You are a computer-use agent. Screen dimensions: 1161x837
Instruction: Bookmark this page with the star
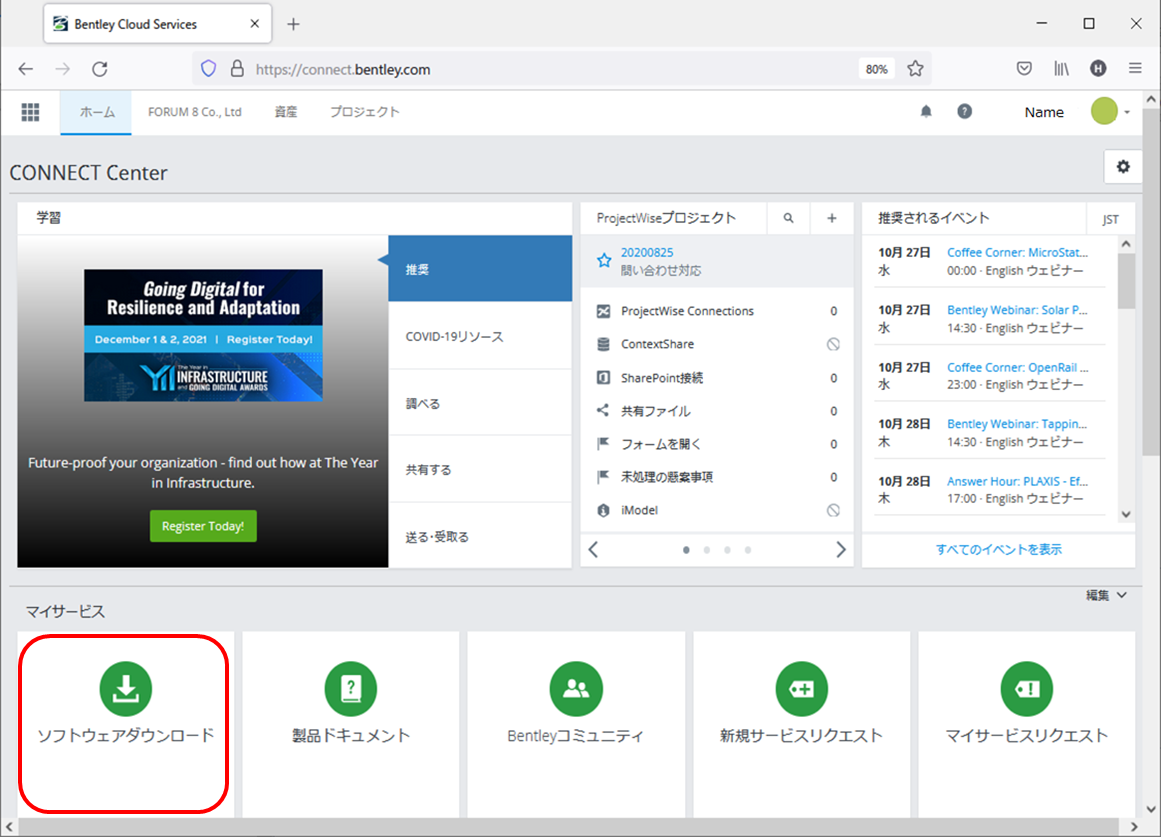[x=915, y=69]
